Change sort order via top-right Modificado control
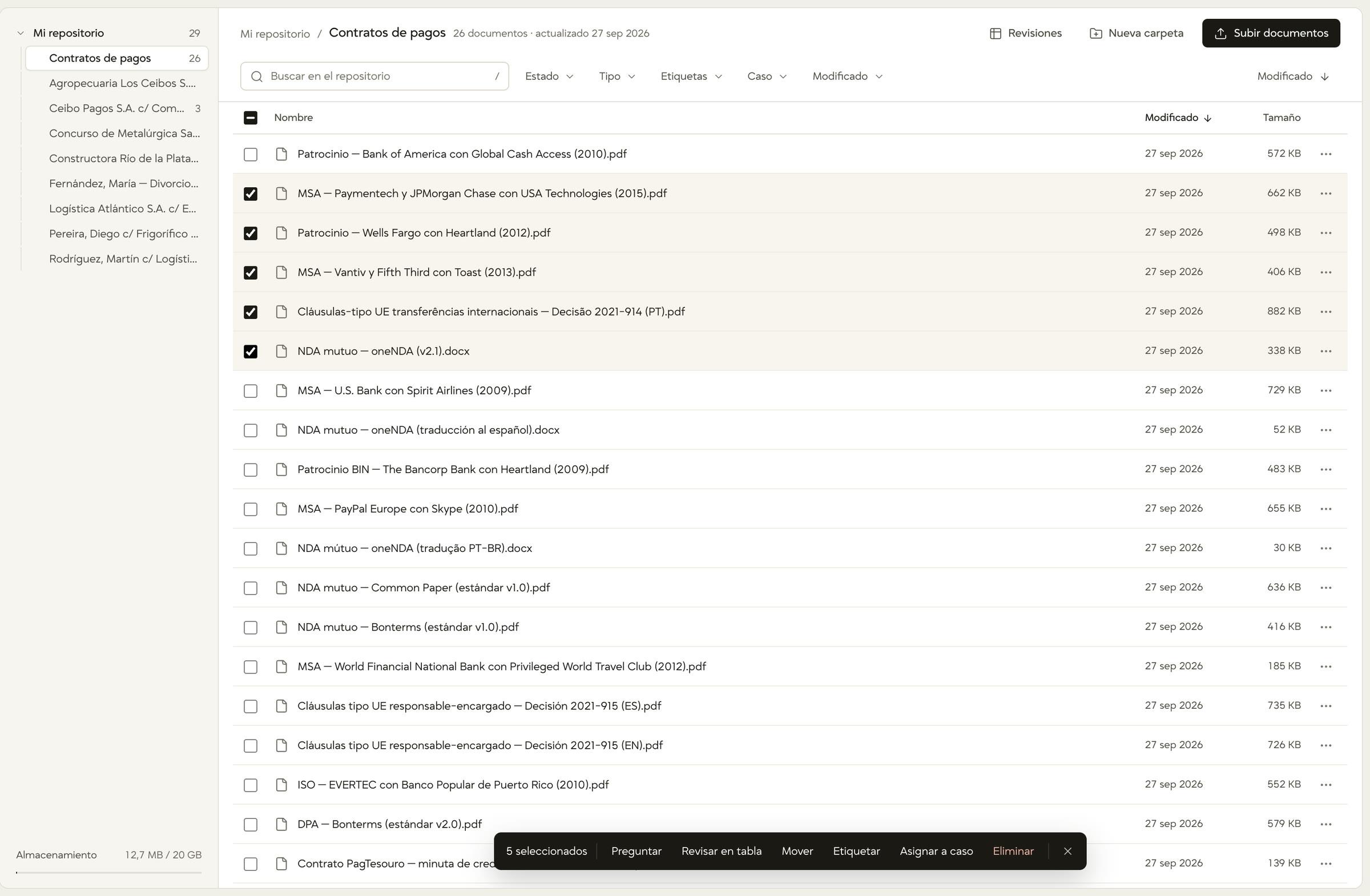The image size is (1370, 896). [1292, 76]
